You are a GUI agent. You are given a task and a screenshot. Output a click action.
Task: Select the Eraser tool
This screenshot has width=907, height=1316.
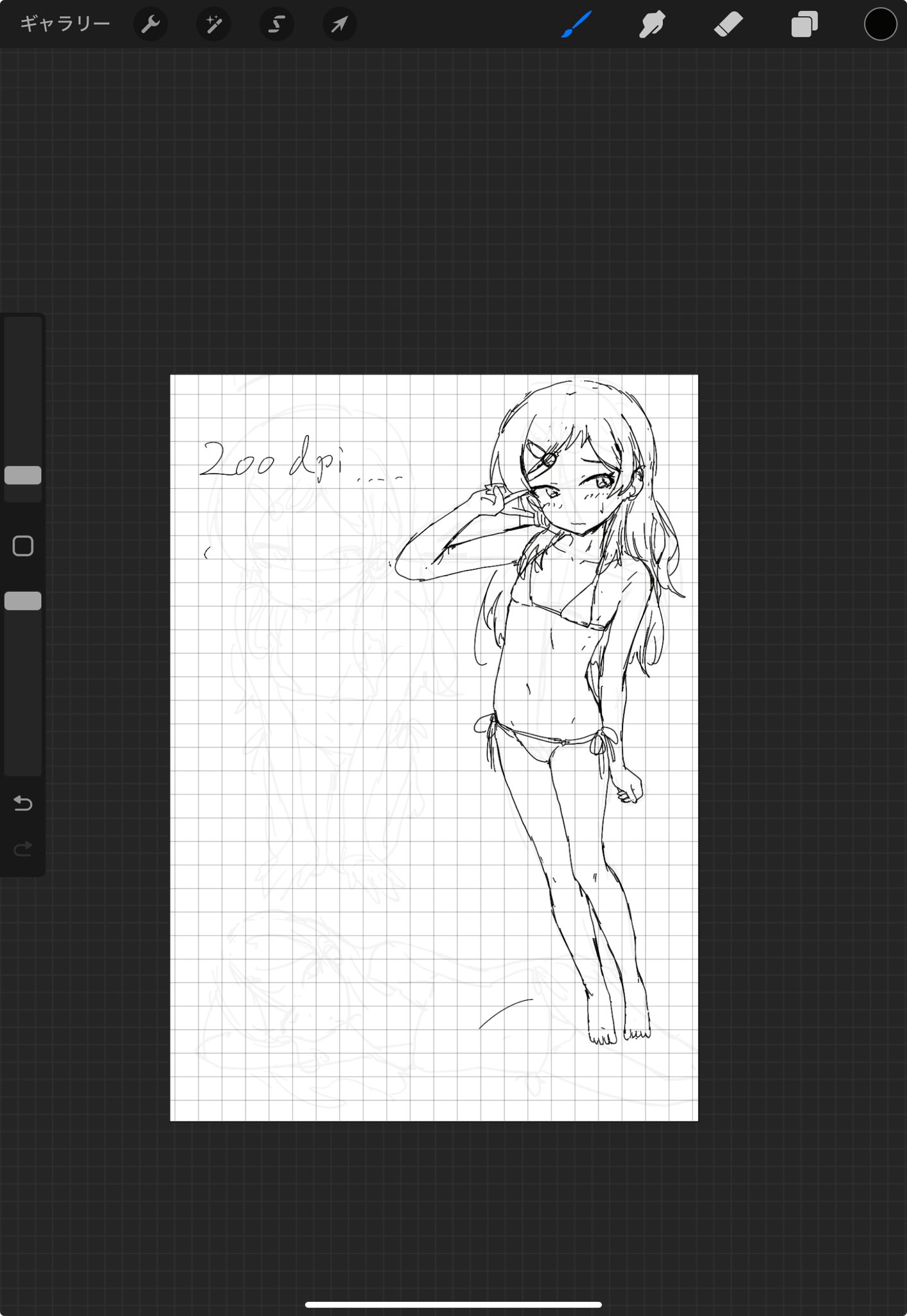728,24
